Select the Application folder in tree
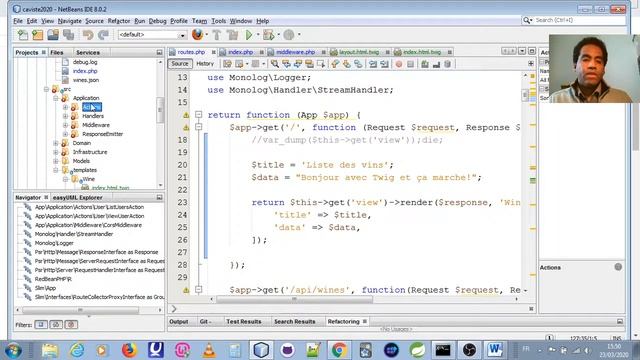 [x=86, y=98]
